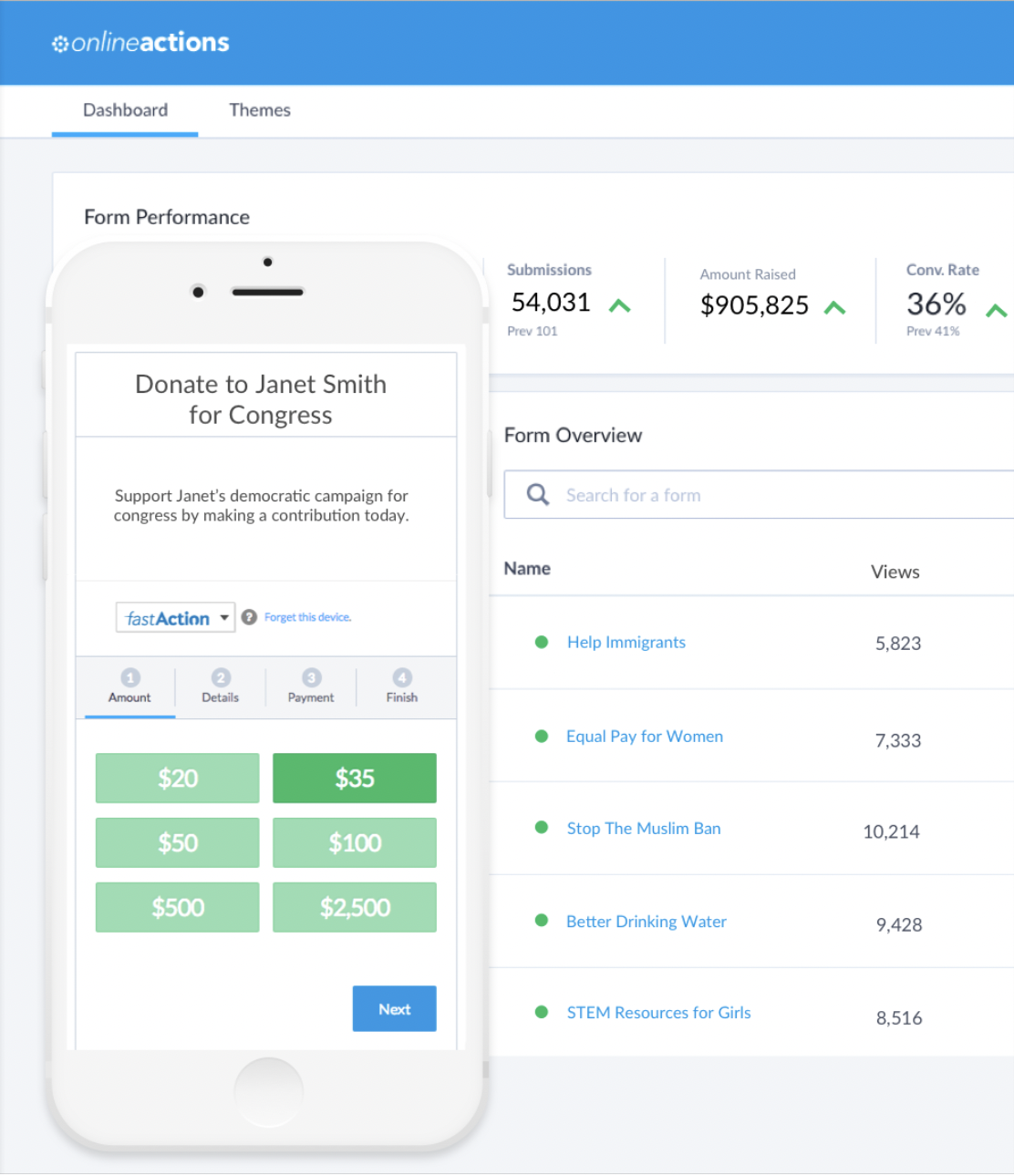Choose the $20 donation amount
This screenshot has width=1014, height=1176.
(178, 778)
